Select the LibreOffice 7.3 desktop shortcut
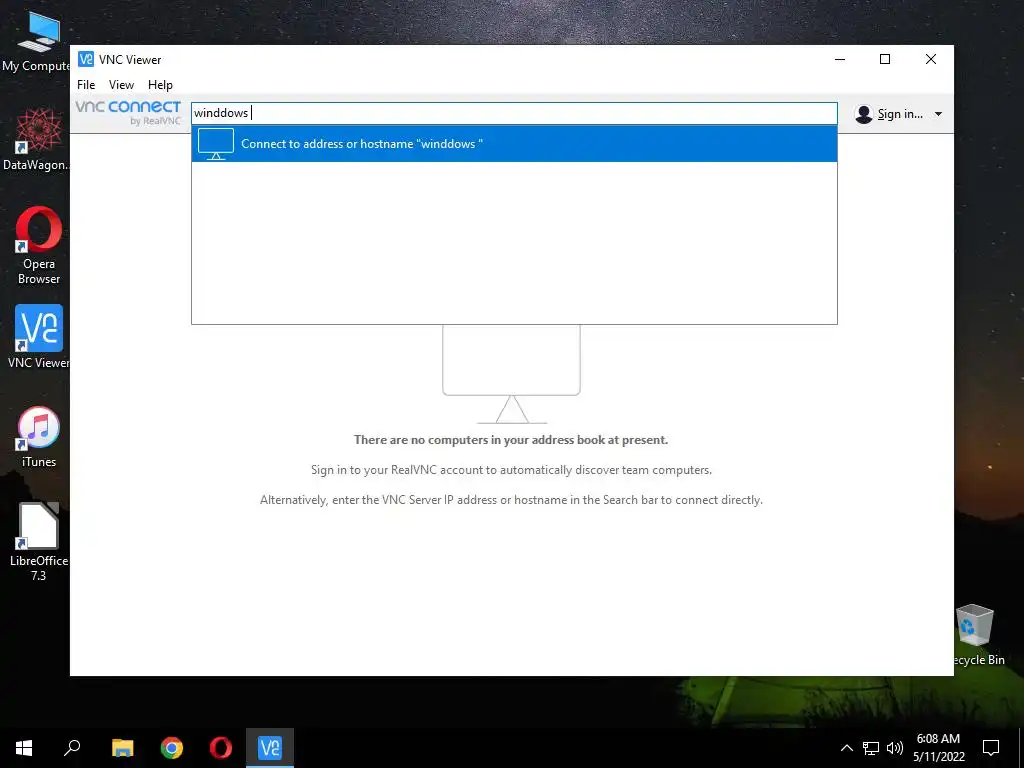This screenshot has height=768, width=1024. click(x=39, y=541)
